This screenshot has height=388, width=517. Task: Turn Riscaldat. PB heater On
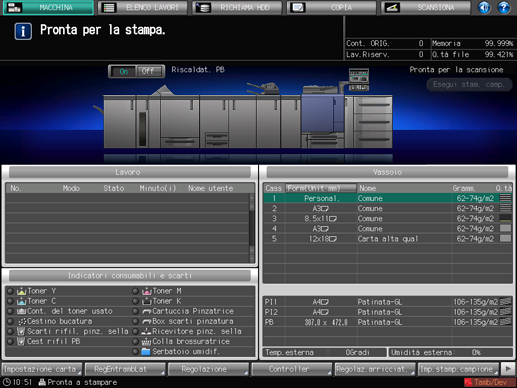pyautogui.click(x=123, y=71)
